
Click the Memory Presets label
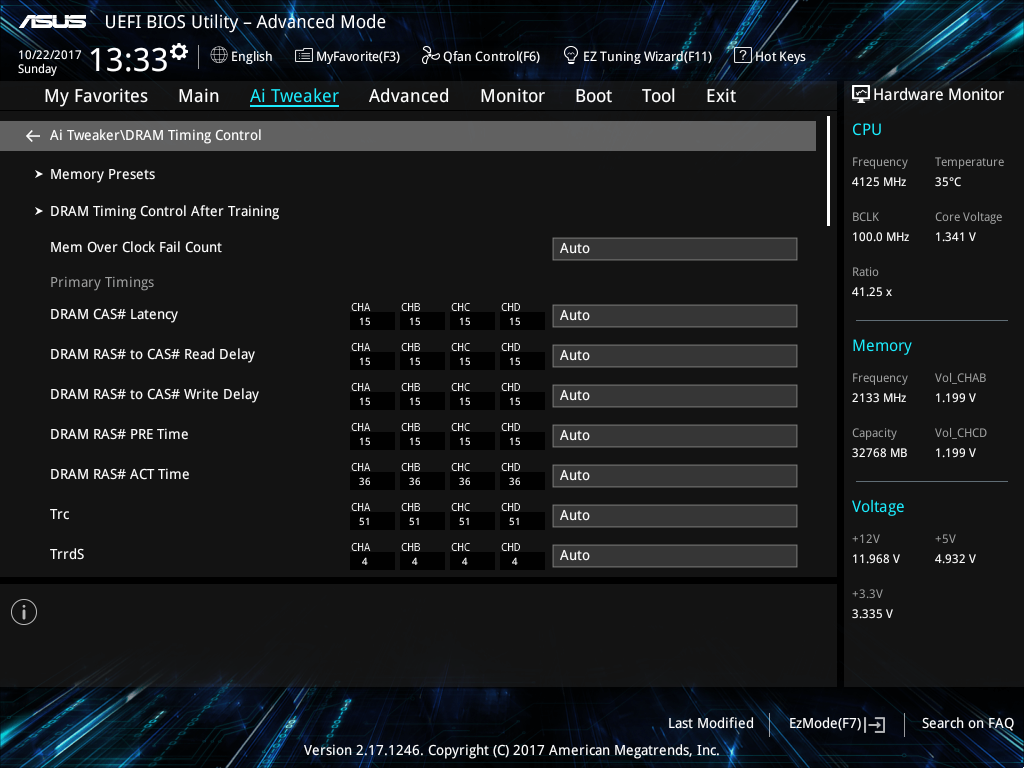pyautogui.click(x=103, y=174)
